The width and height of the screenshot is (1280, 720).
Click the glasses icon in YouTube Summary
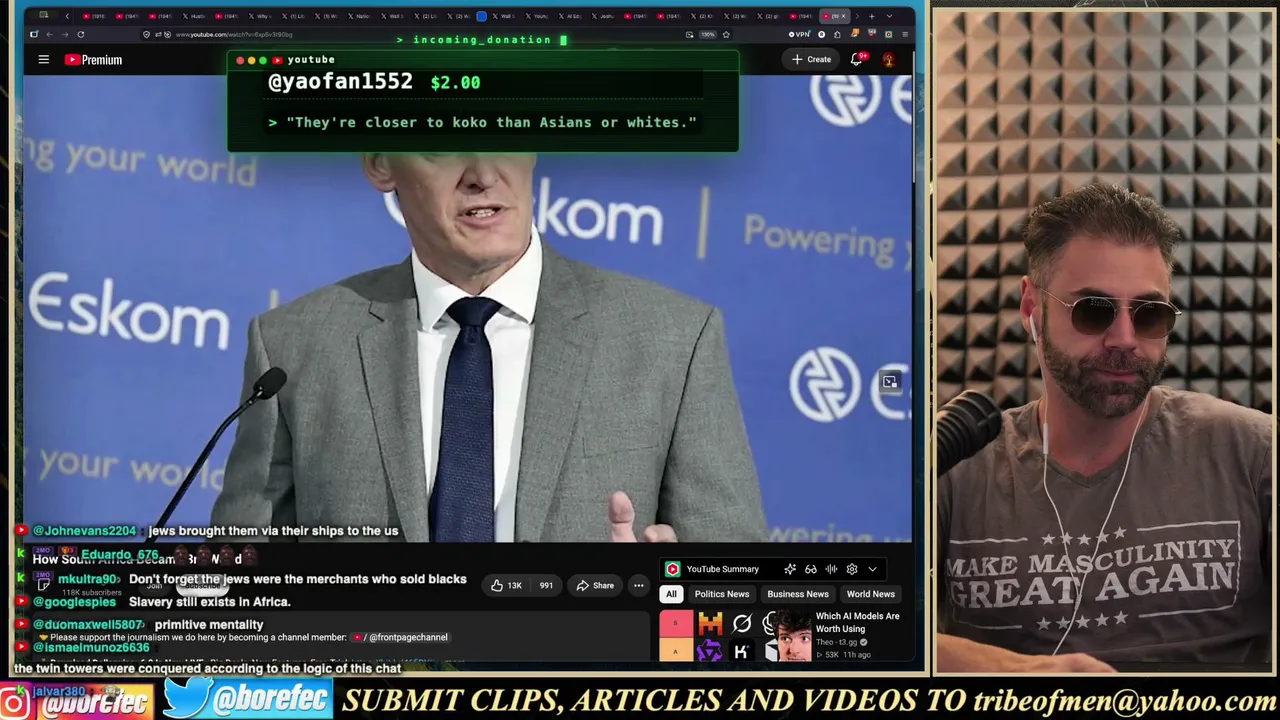point(811,569)
